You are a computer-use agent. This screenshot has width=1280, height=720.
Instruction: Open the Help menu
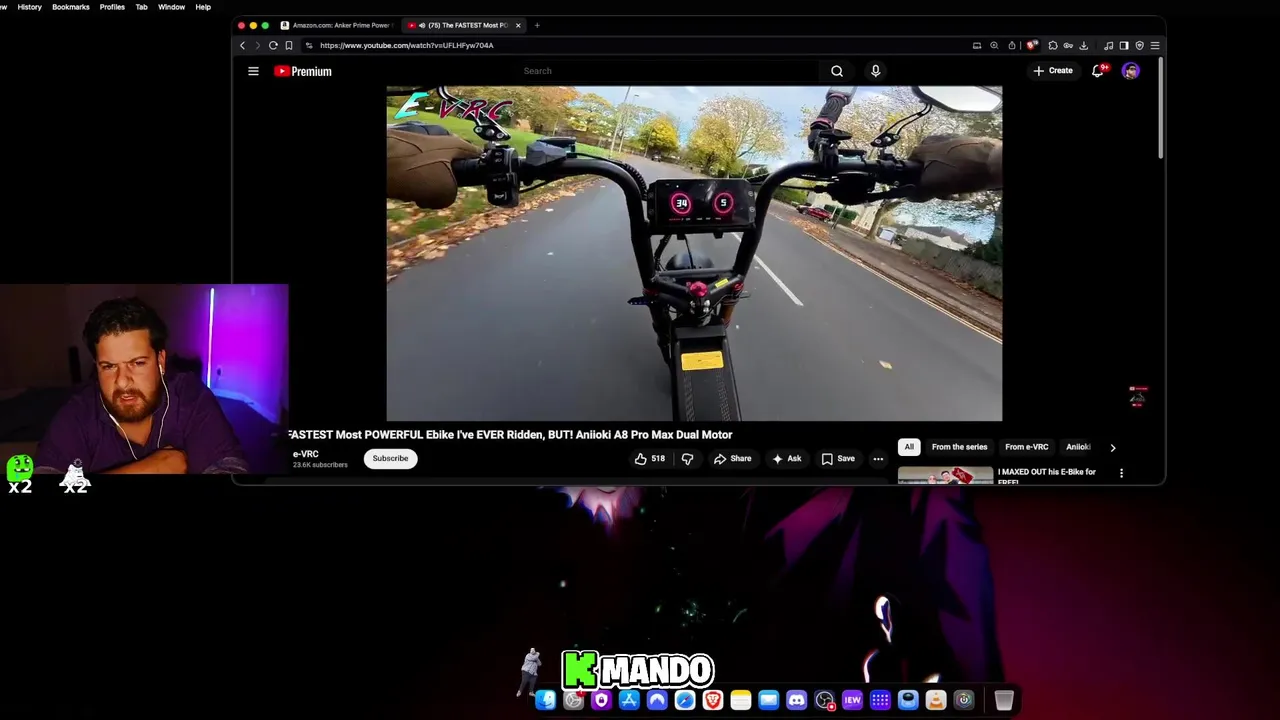pyautogui.click(x=203, y=7)
